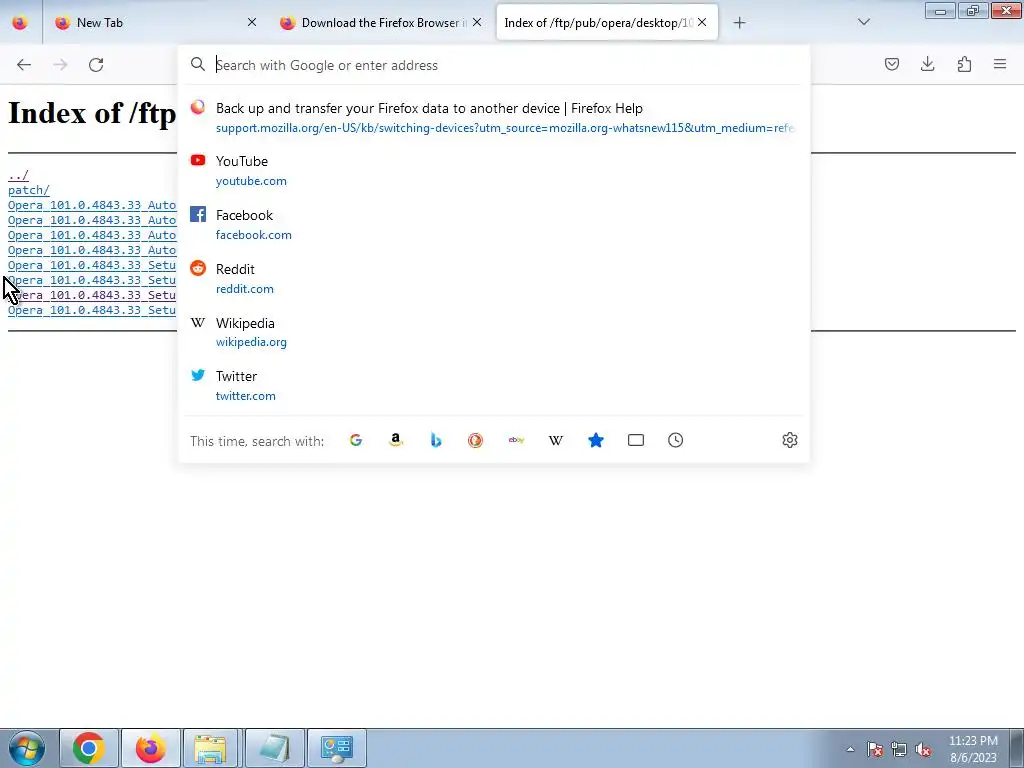Pick the Facebook suggestion
This screenshot has width=1024, height=768.
pyautogui.click(x=494, y=225)
